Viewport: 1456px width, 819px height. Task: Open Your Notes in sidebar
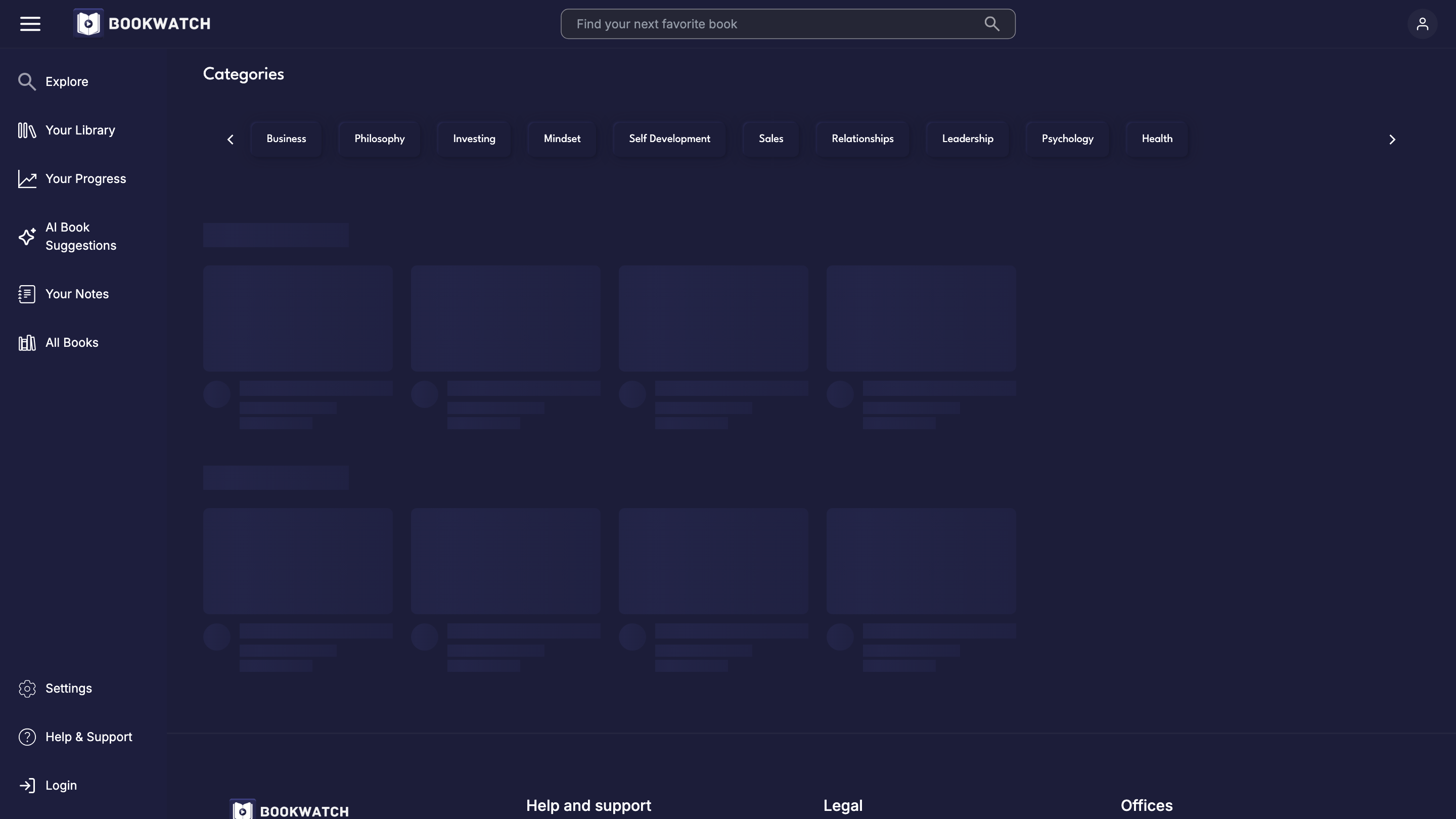(x=77, y=294)
